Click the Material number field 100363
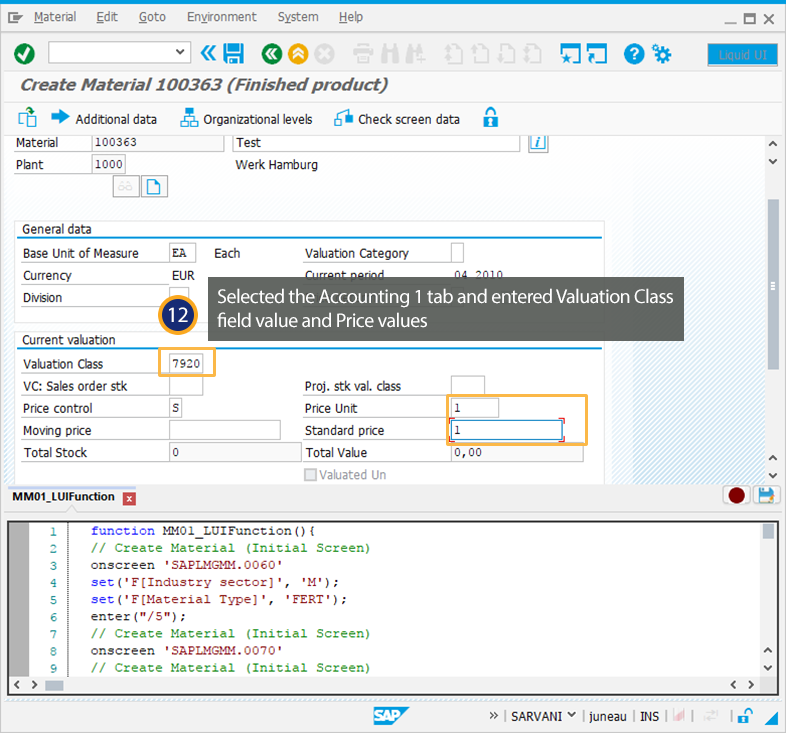 pos(158,143)
